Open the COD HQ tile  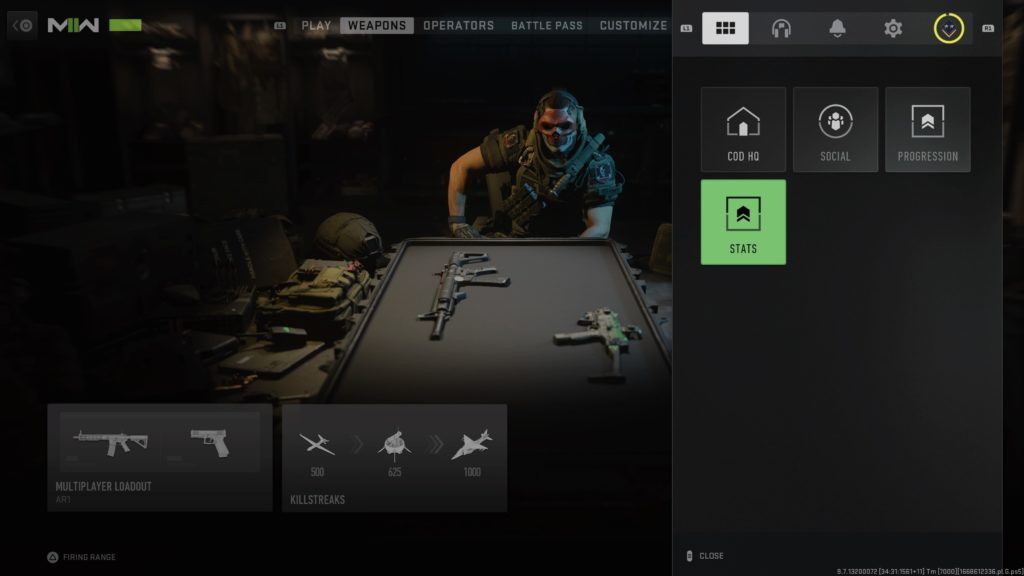point(743,129)
